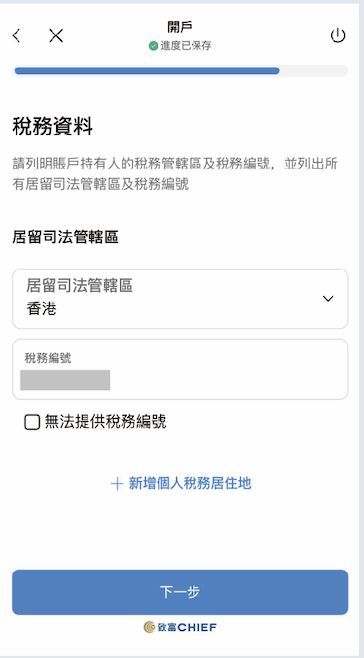Image resolution: width=364 pixels, height=658 pixels.
Task: Tap the power logout icon
Action: (x=338, y=36)
